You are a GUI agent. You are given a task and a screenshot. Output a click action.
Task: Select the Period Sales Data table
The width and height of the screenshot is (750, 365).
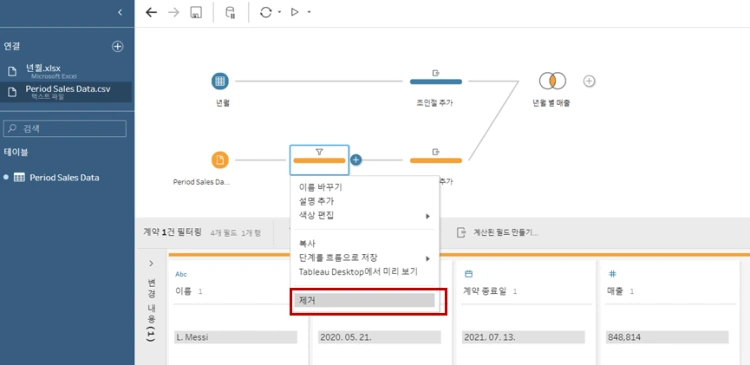(x=64, y=177)
